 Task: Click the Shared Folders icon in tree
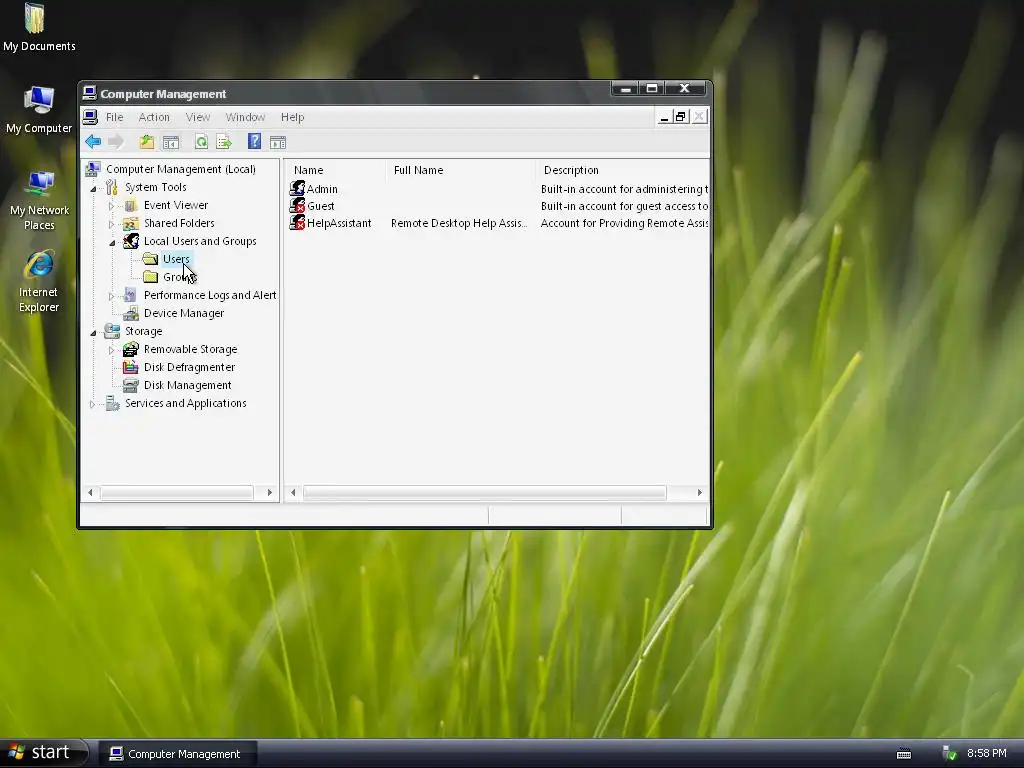(131, 223)
